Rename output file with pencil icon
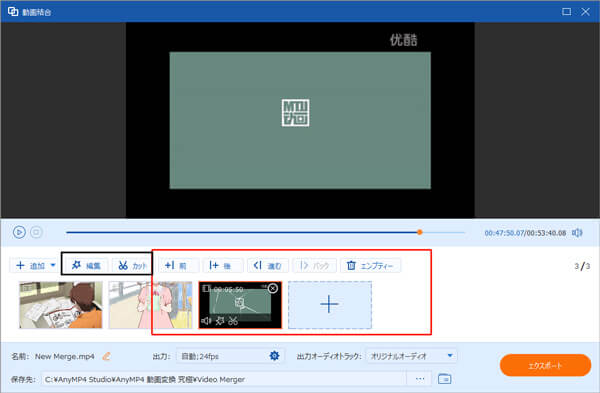 point(107,356)
